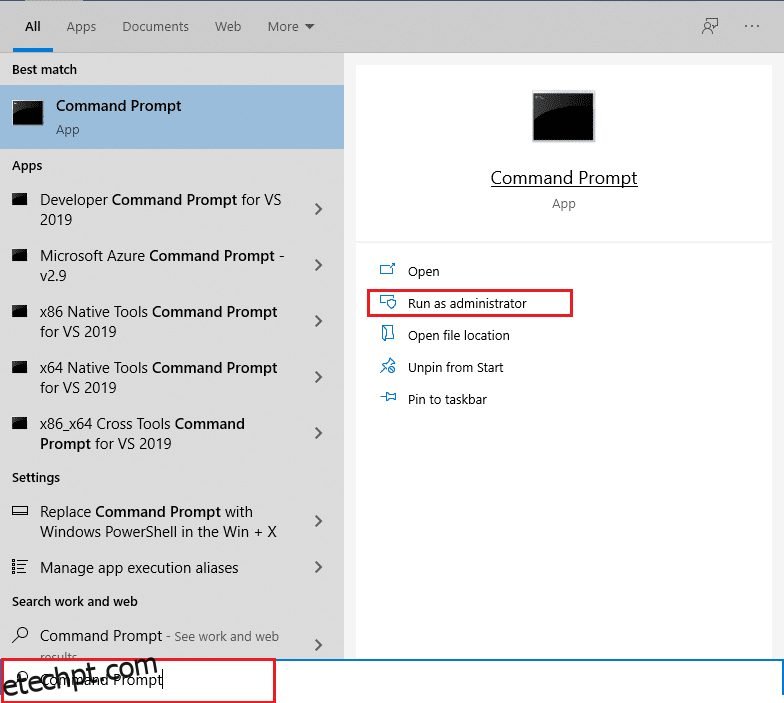Image resolution: width=784 pixels, height=703 pixels.
Task: Click the Run as administrator shield icon
Action: coord(388,302)
